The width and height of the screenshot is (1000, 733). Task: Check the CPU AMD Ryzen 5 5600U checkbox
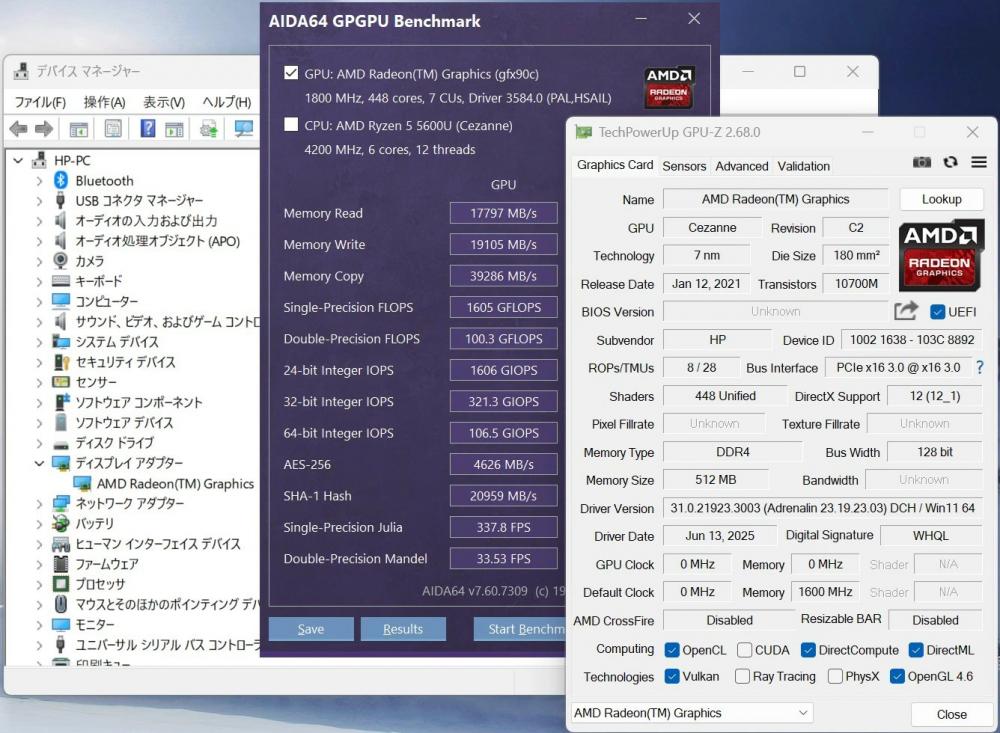(x=291, y=124)
